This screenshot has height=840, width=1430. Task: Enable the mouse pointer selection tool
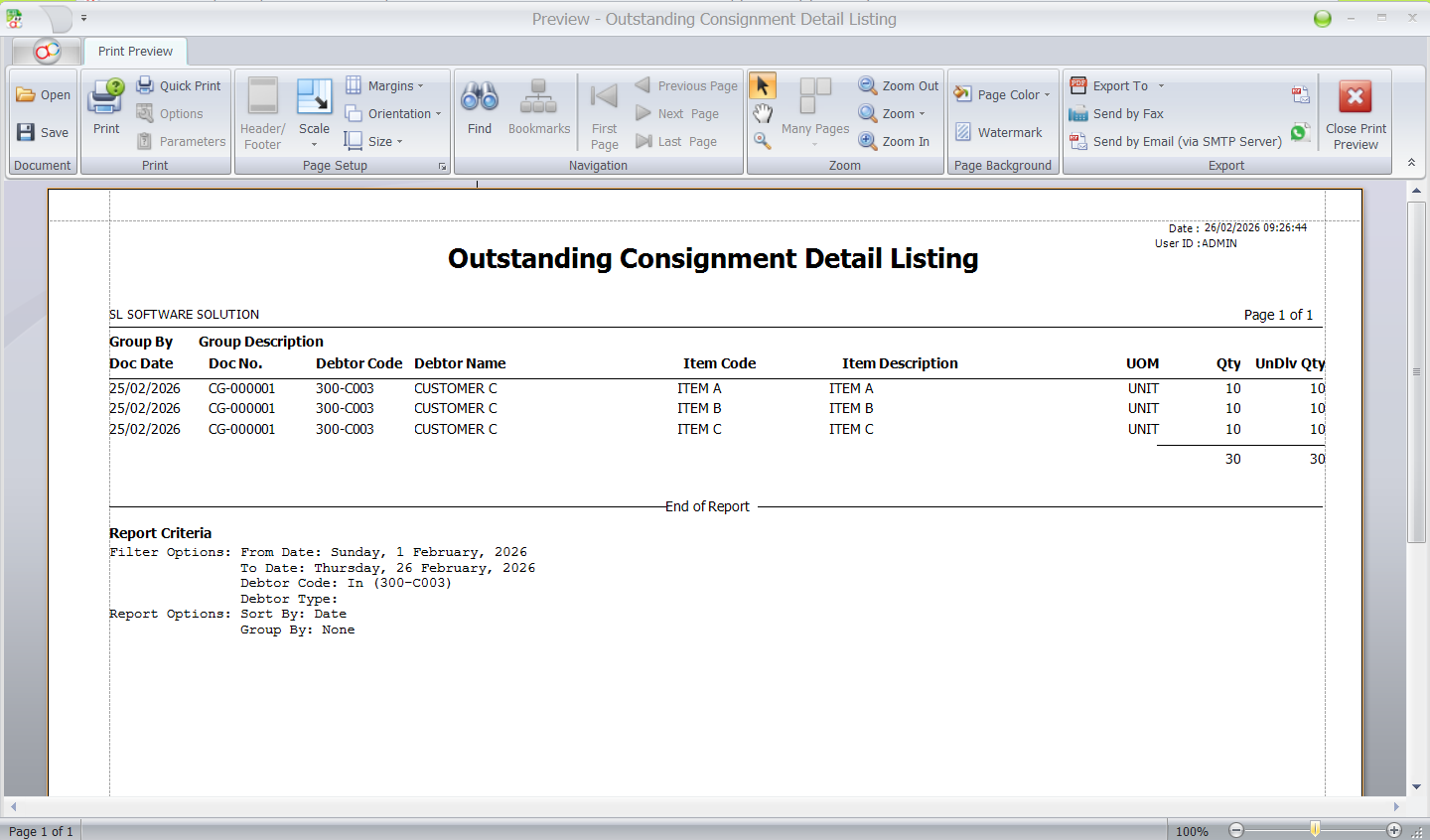coord(762,85)
